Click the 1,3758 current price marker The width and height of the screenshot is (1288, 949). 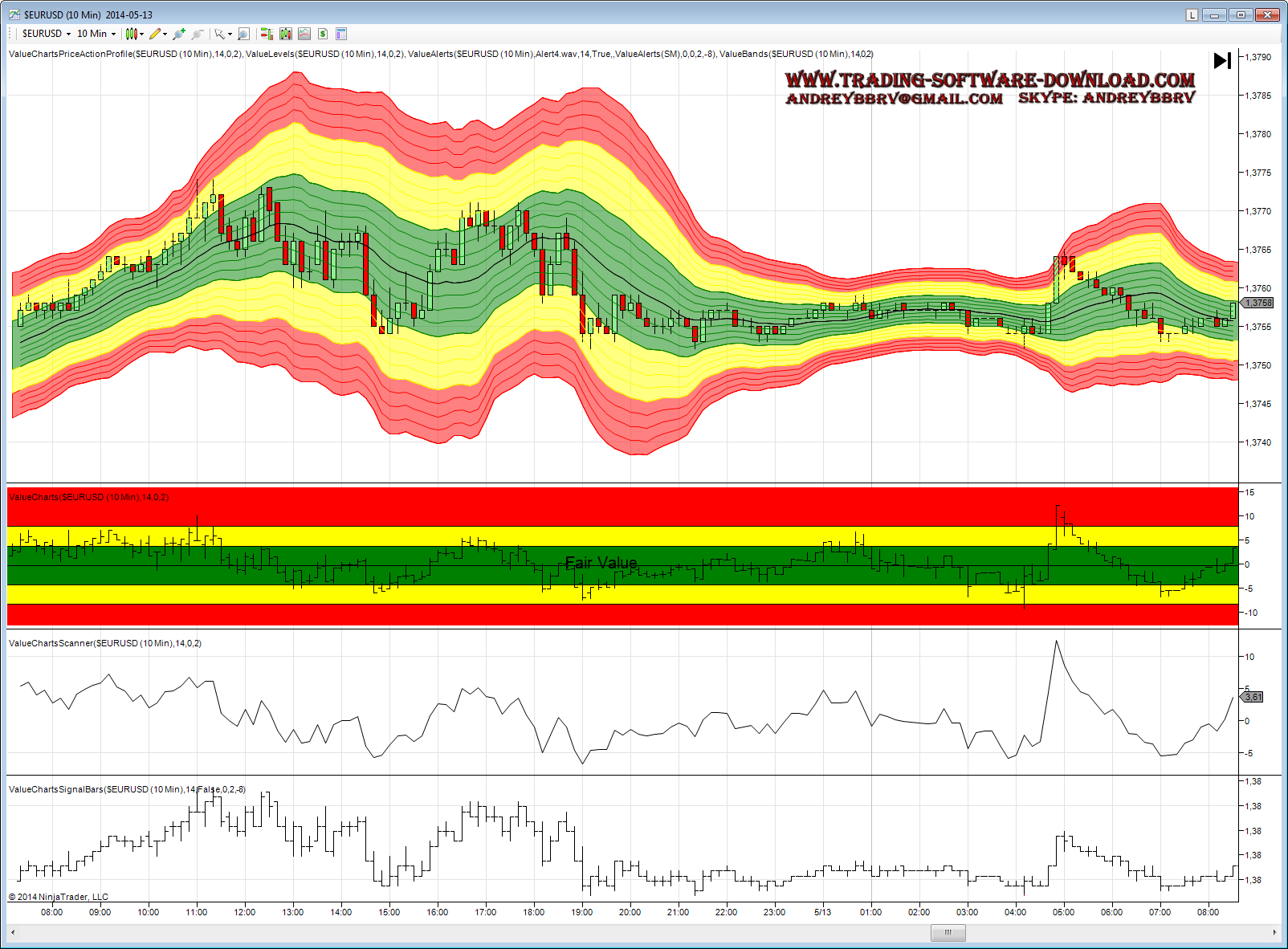coord(1259,303)
